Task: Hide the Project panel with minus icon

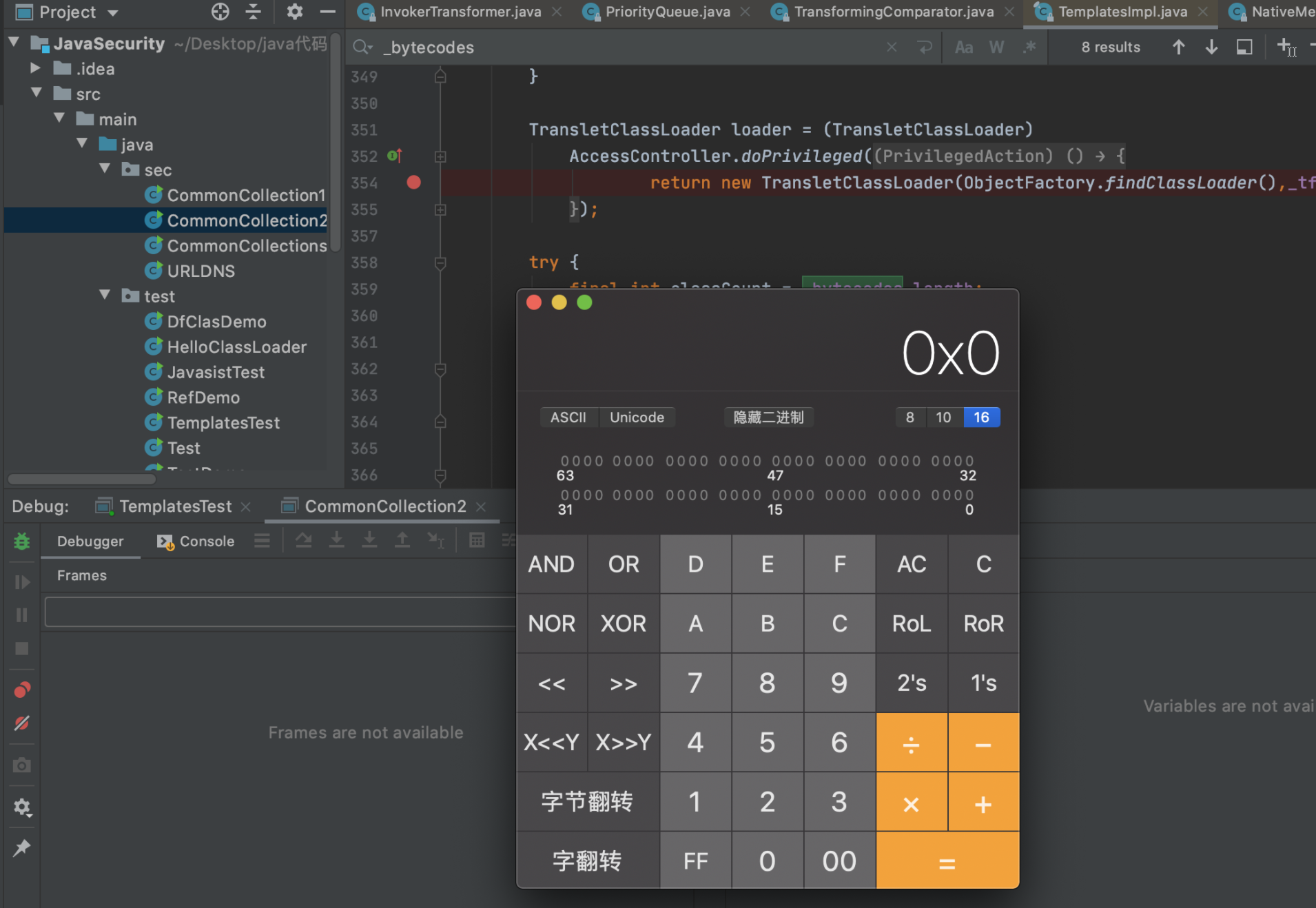Action: [x=328, y=12]
